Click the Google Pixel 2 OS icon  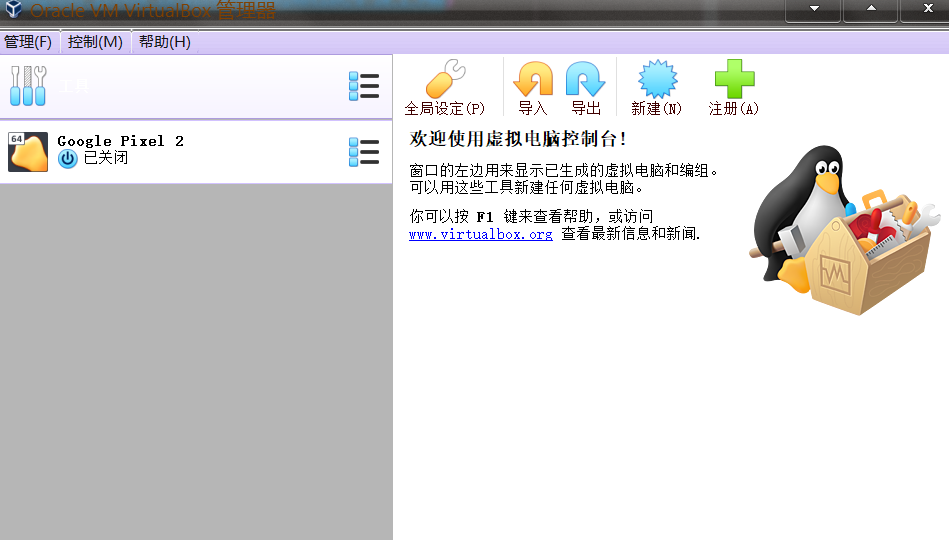[x=28, y=152]
